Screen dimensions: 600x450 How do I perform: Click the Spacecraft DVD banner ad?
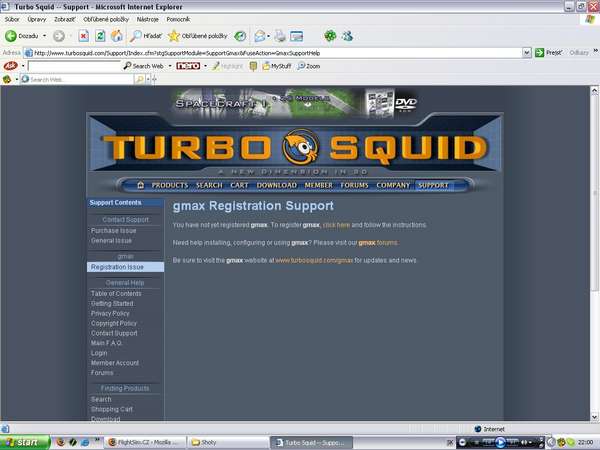point(295,102)
